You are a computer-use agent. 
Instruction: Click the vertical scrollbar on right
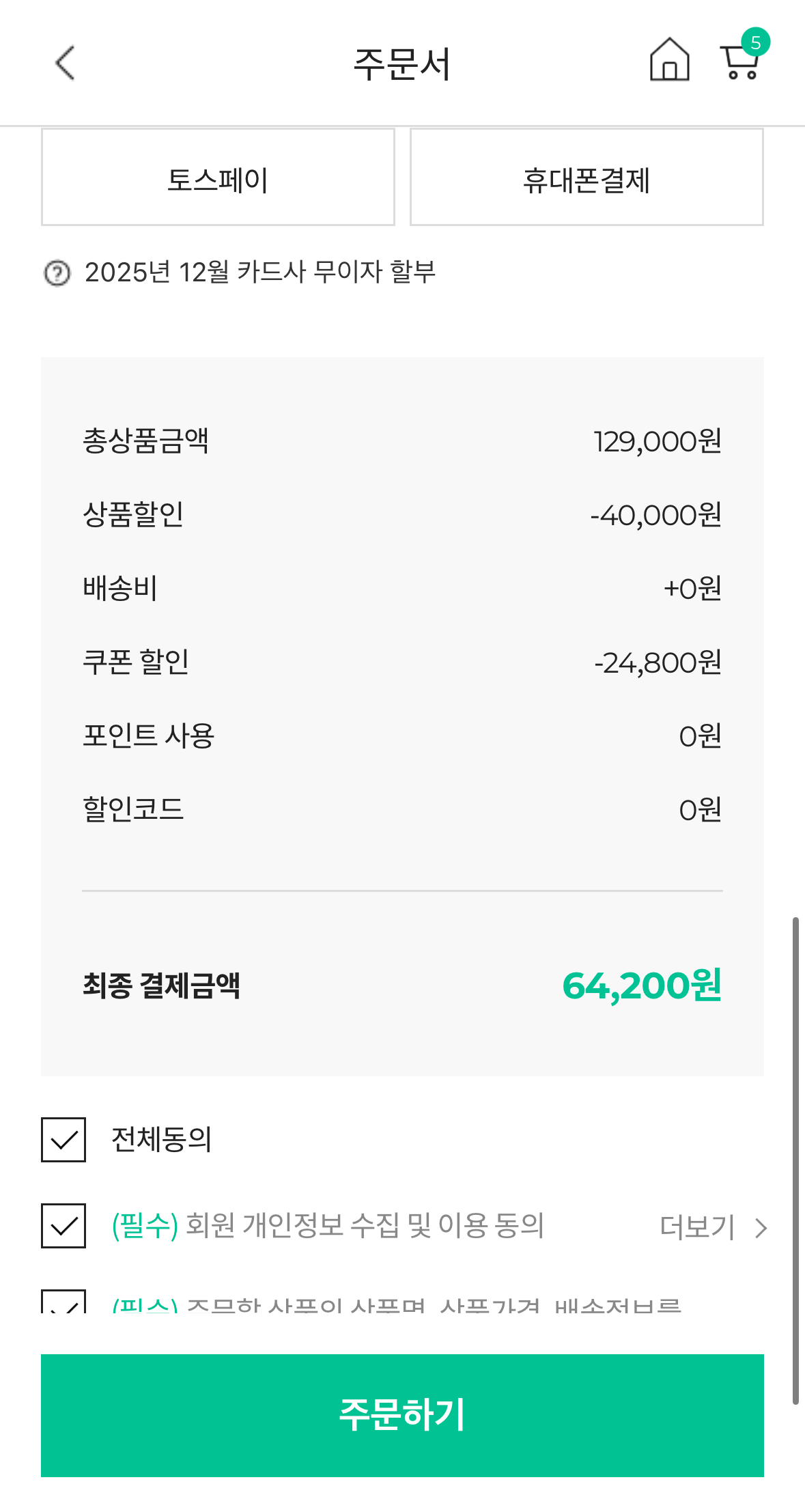click(795, 1160)
